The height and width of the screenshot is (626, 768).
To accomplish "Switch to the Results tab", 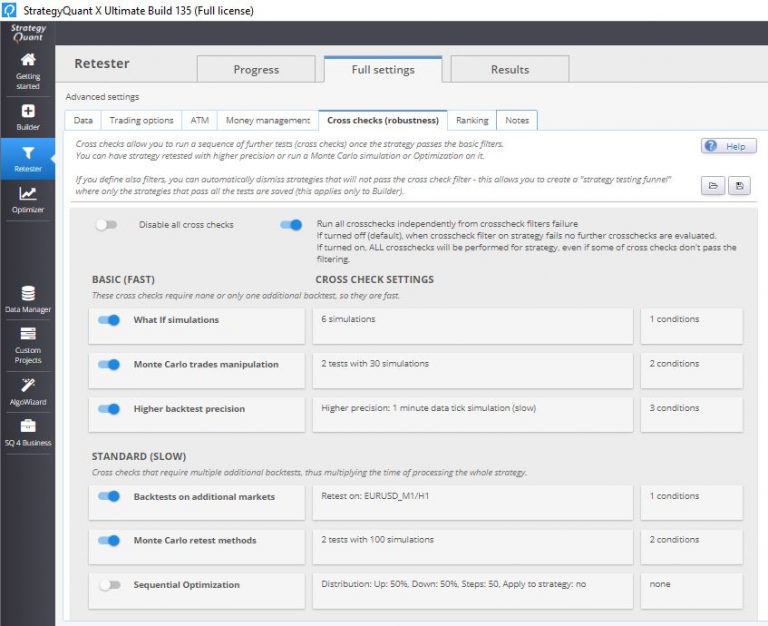I will point(509,70).
